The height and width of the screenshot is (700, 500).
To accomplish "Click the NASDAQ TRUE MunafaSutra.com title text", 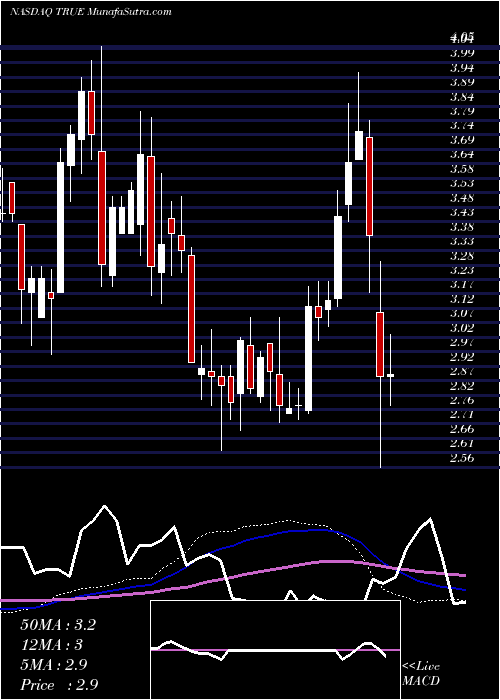I will (x=91, y=12).
